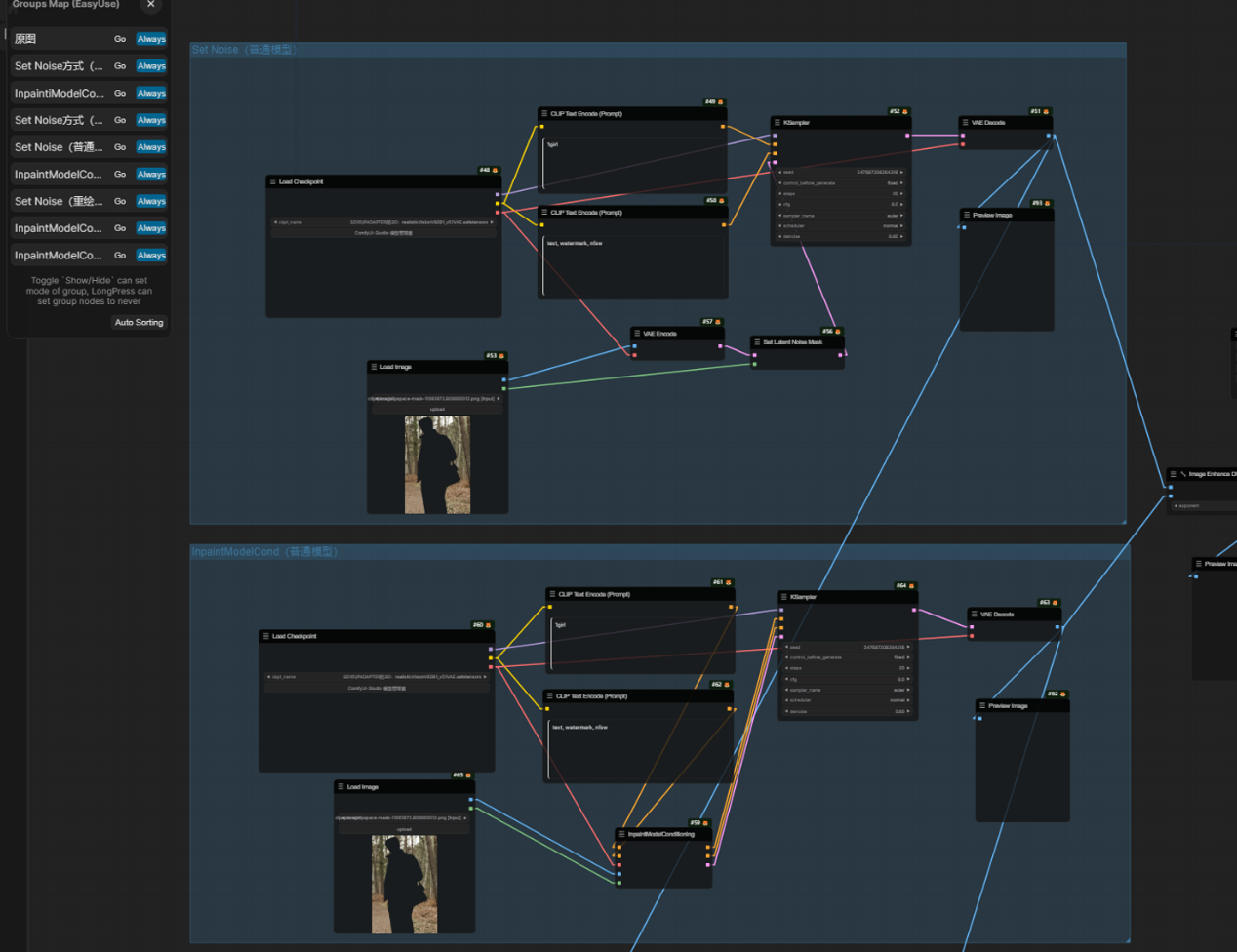Screen dimensions: 1237x952
Task: Click the upper Load Checkpoint node menu icon
Action: [x=272, y=181]
